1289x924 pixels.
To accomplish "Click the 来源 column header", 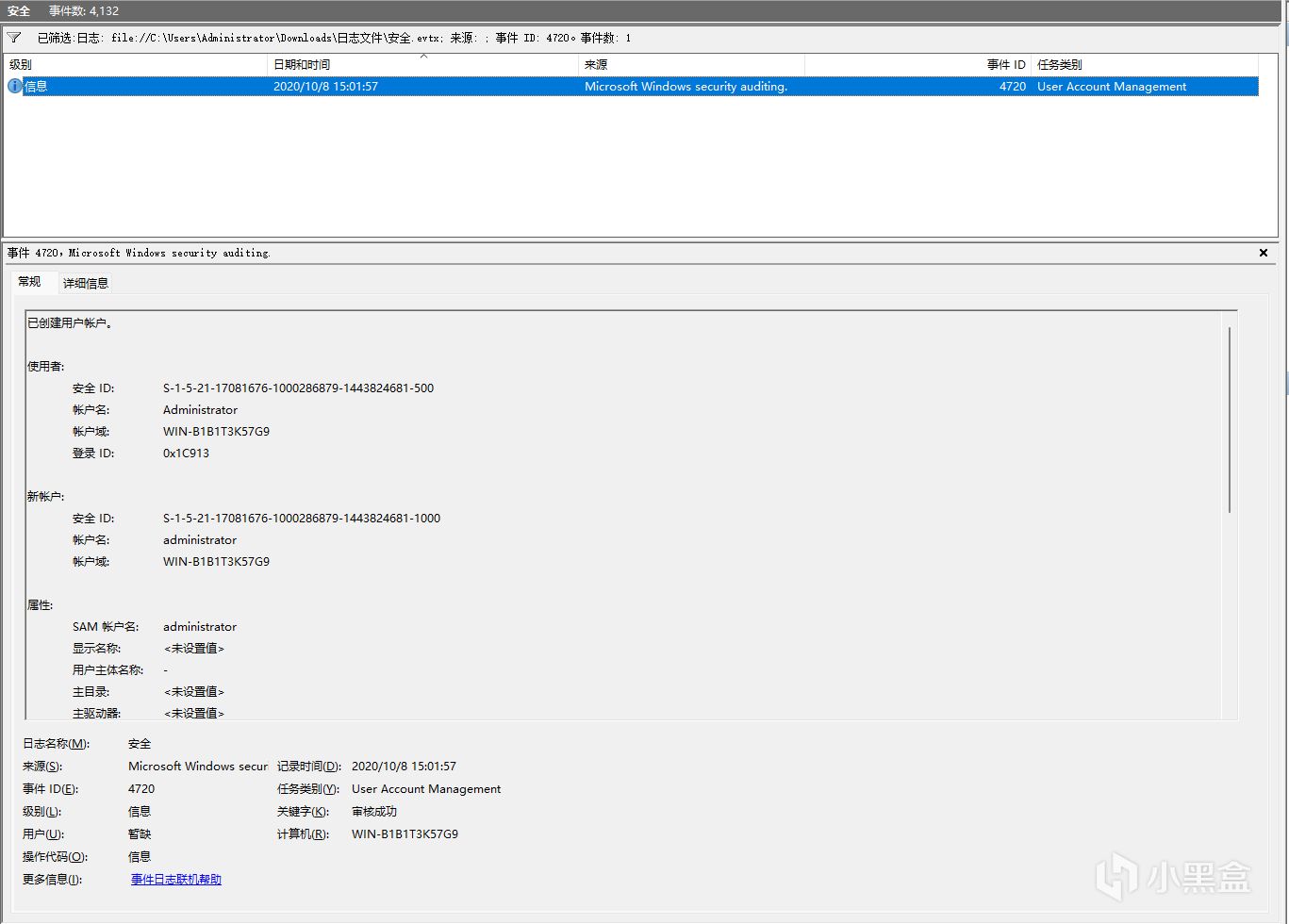I will [692, 64].
